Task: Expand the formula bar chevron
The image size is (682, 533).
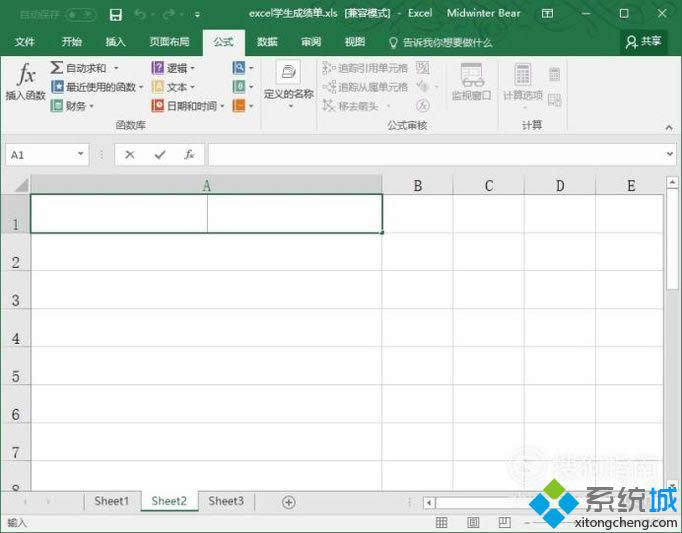Action: [670, 154]
